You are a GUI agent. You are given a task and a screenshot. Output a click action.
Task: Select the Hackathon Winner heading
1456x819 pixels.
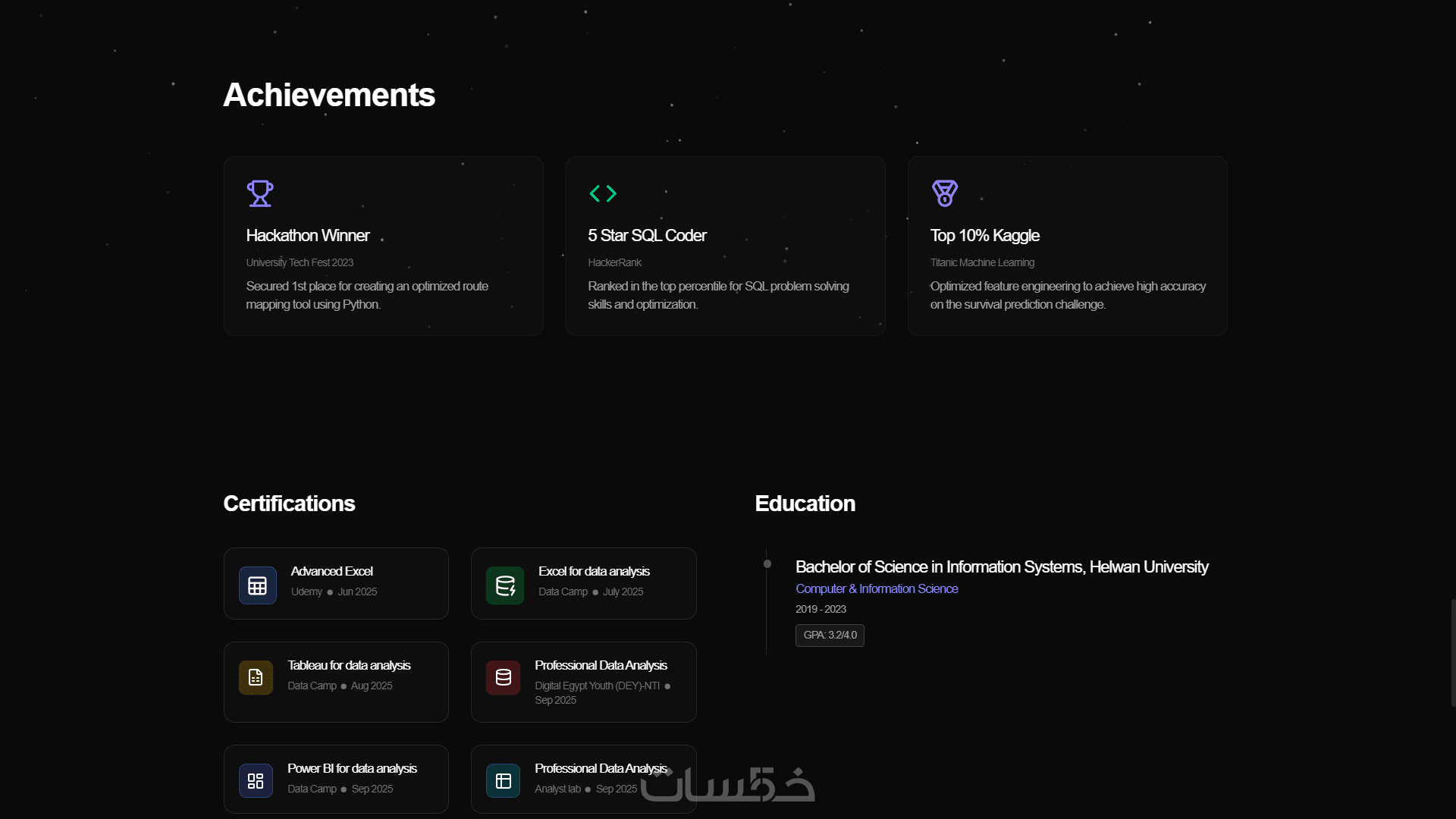click(308, 236)
